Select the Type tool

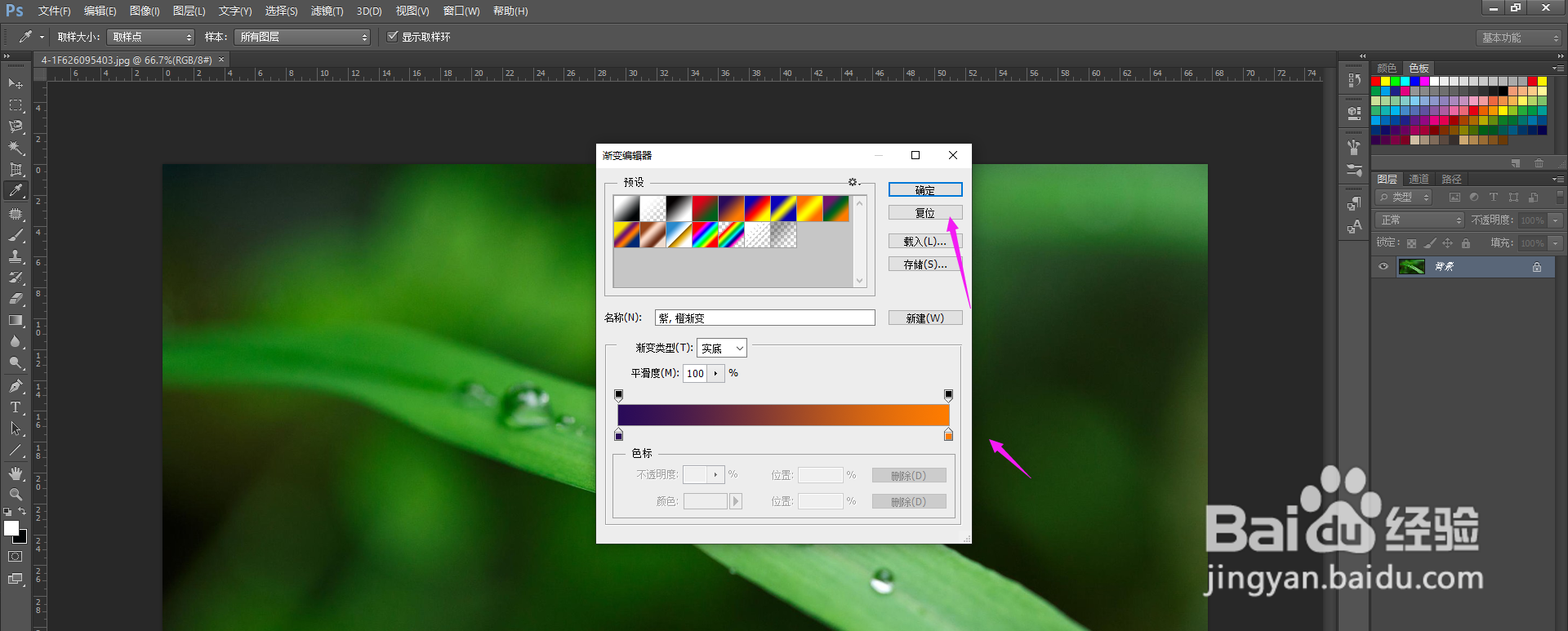click(16, 407)
